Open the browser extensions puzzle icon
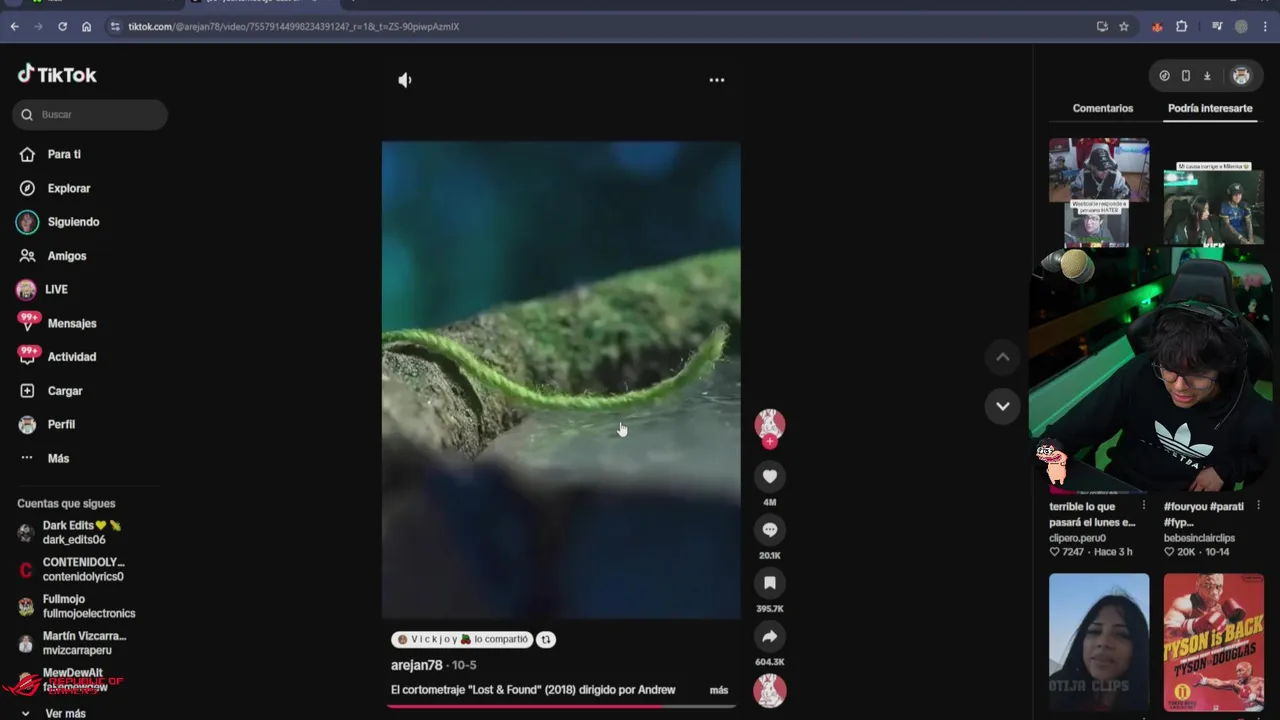Viewport: 1280px width, 720px height. coord(1181,27)
